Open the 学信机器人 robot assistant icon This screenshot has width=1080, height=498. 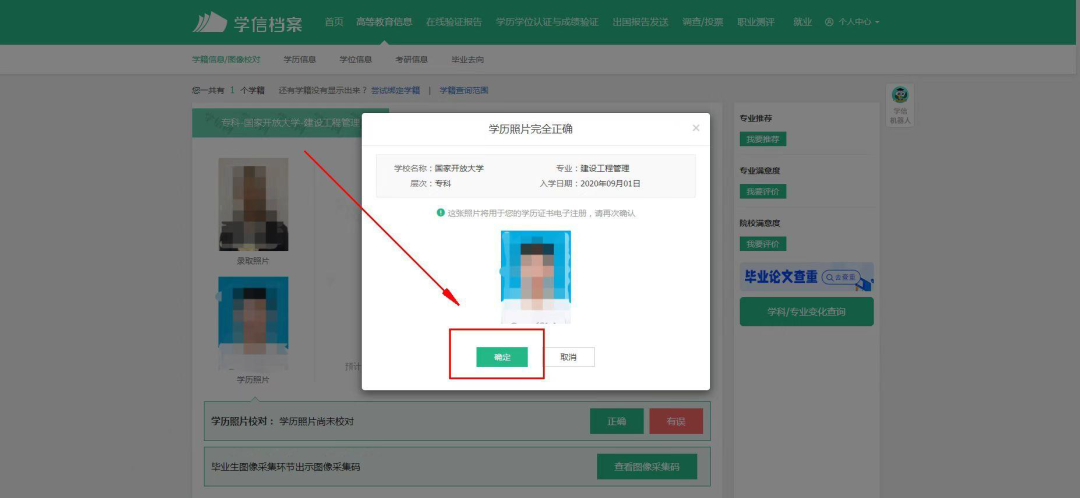click(x=900, y=105)
